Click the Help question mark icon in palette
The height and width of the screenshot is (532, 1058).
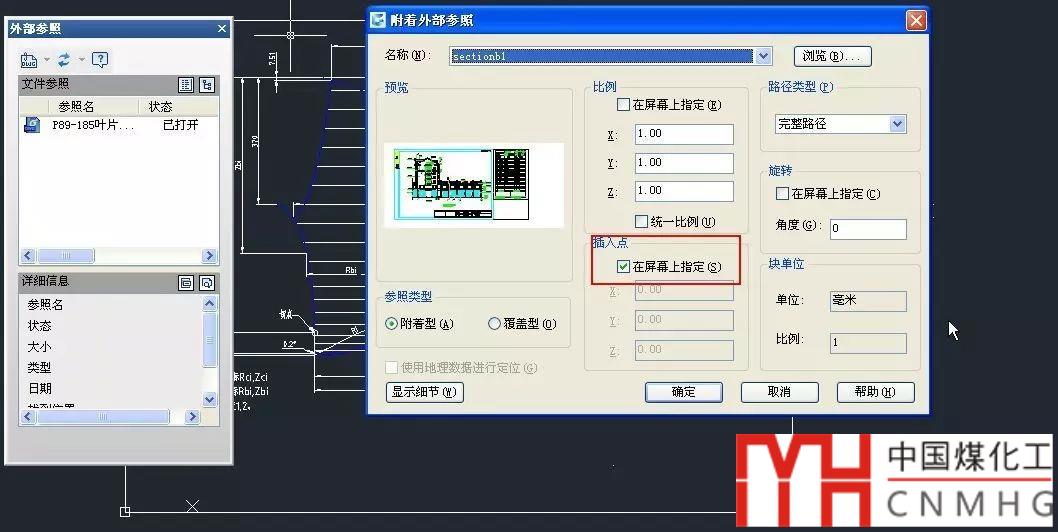(100, 60)
